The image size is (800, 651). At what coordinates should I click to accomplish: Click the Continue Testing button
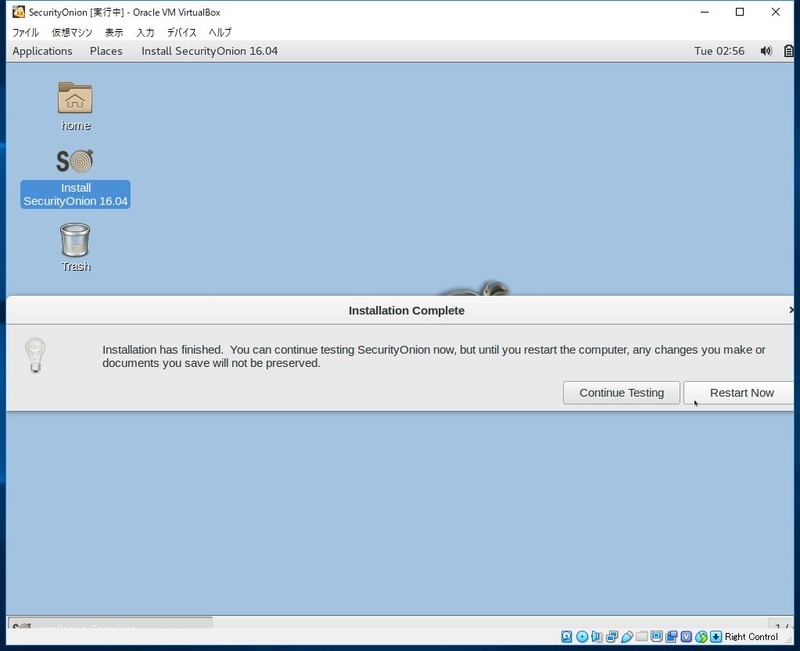pos(621,393)
